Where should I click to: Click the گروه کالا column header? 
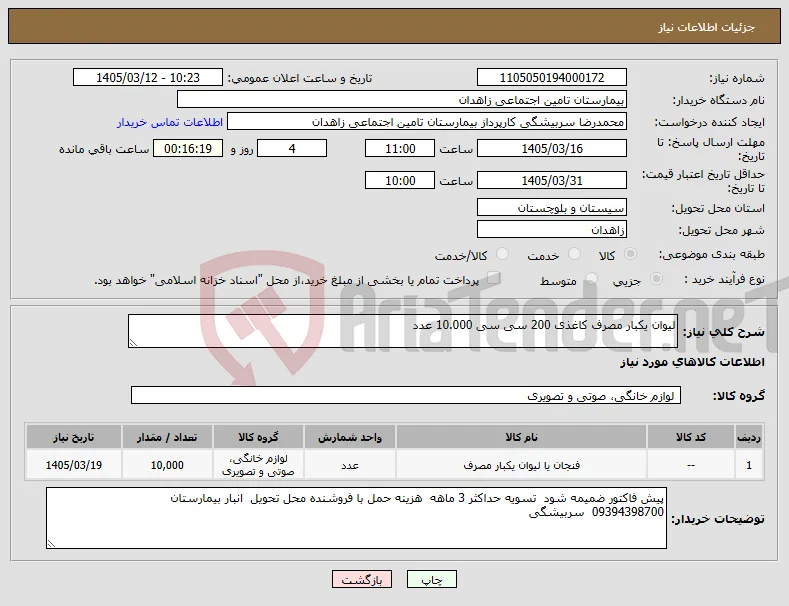point(258,437)
